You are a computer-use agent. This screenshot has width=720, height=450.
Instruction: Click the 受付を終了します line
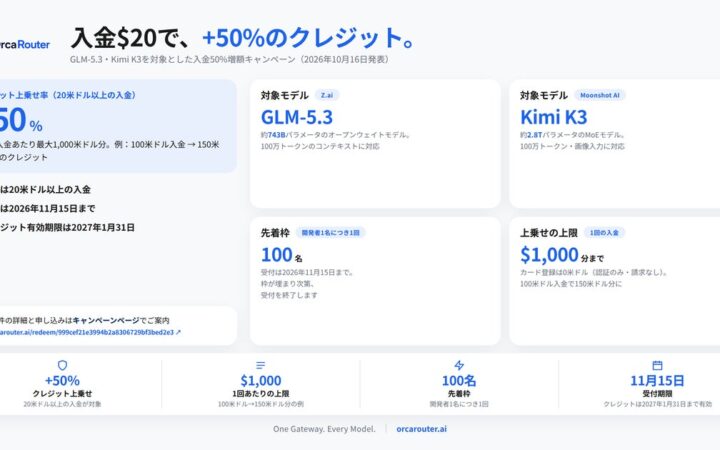[289, 295]
